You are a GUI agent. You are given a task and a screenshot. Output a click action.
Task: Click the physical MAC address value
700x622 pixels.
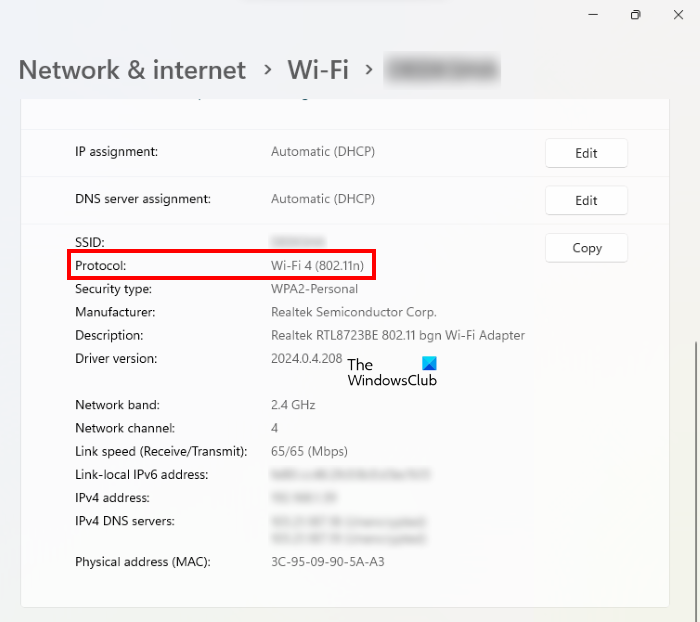[x=327, y=562]
